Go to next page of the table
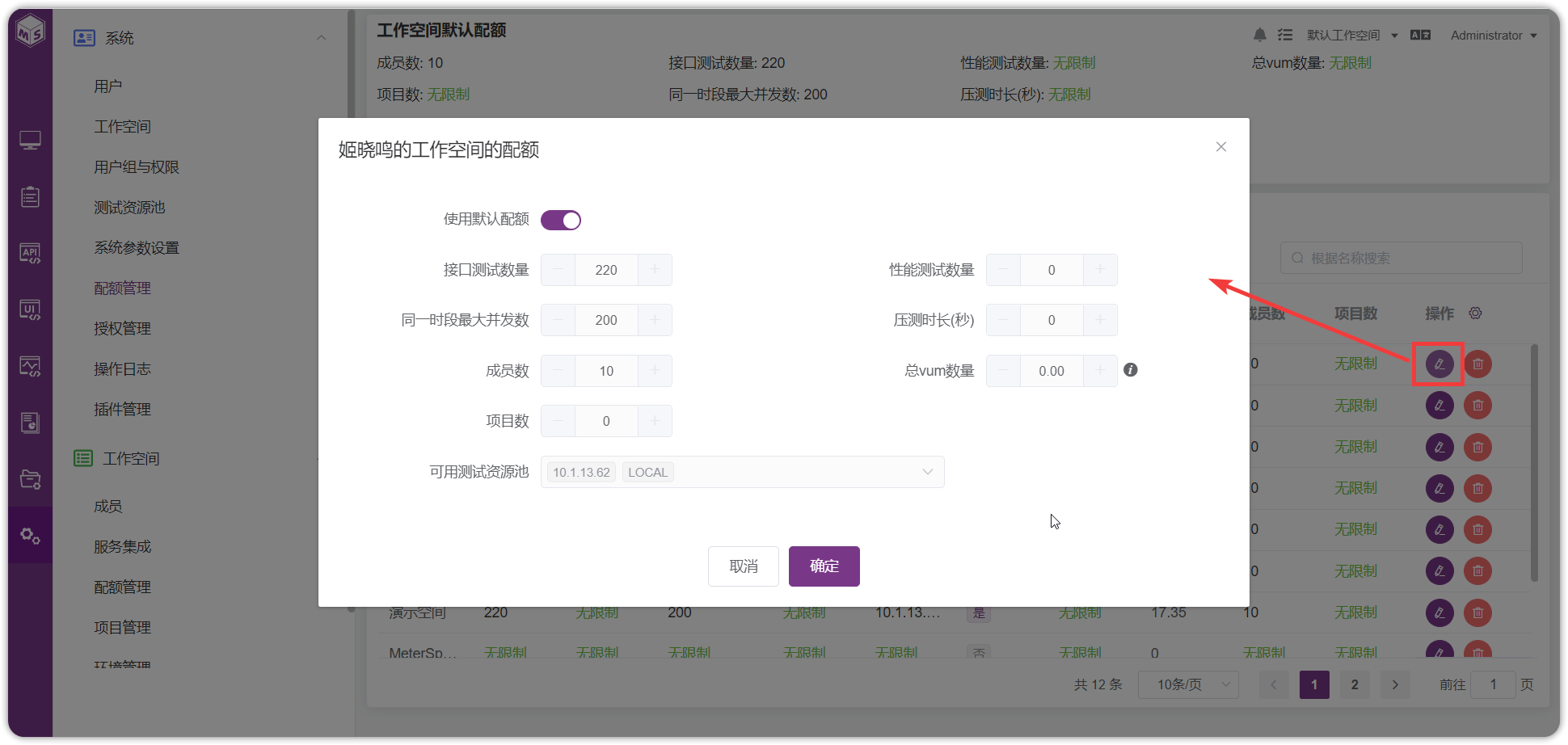1568x745 pixels. (1395, 684)
